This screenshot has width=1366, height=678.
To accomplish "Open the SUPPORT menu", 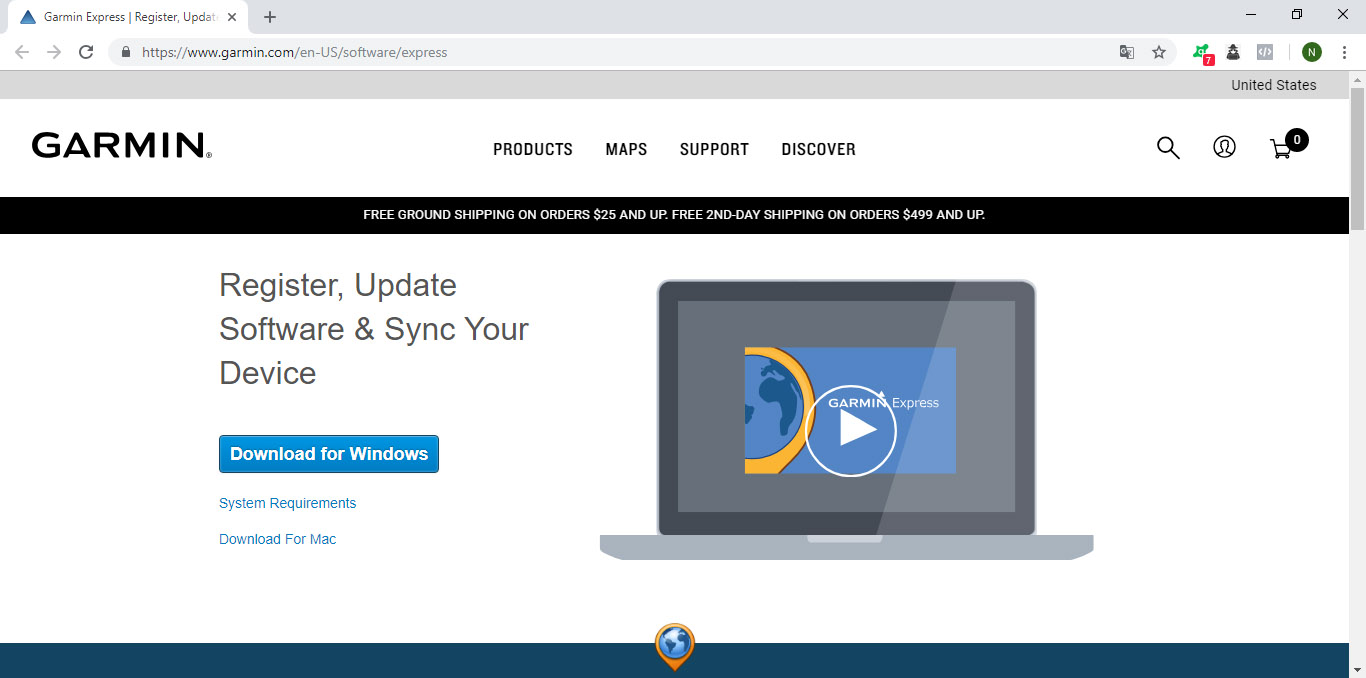I will [714, 149].
